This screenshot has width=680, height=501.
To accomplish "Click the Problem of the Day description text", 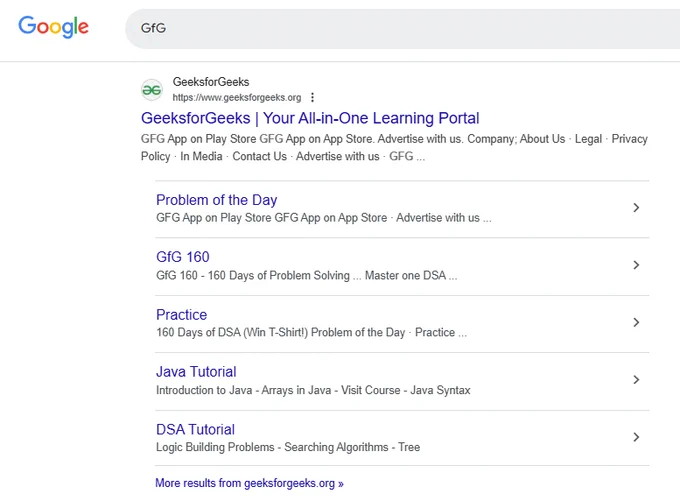I will [x=324, y=218].
